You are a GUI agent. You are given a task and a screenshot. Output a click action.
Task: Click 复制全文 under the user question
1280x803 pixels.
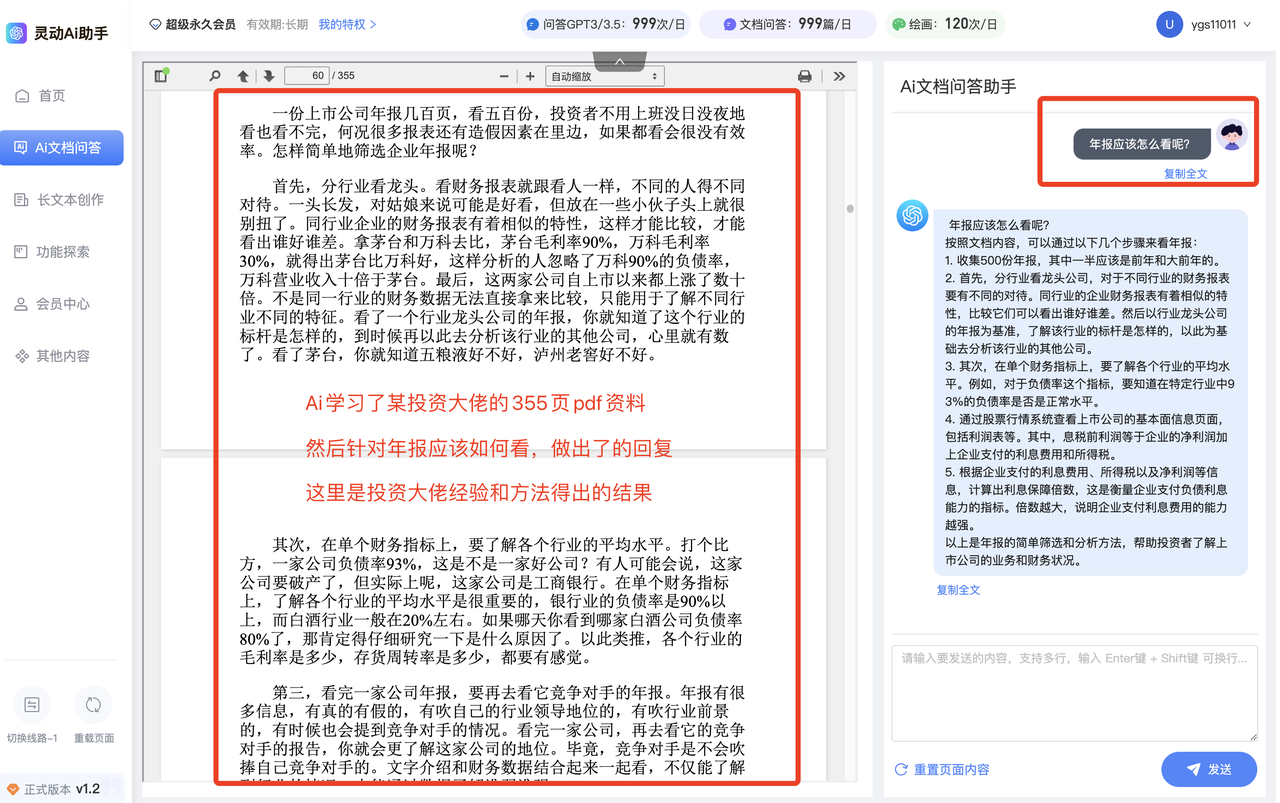pos(1185,173)
